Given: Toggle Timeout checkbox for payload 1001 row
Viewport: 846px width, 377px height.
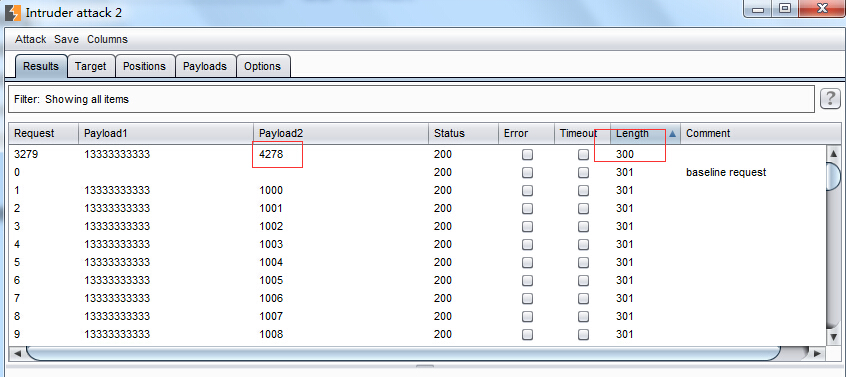Looking at the screenshot, I should pyautogui.click(x=583, y=208).
